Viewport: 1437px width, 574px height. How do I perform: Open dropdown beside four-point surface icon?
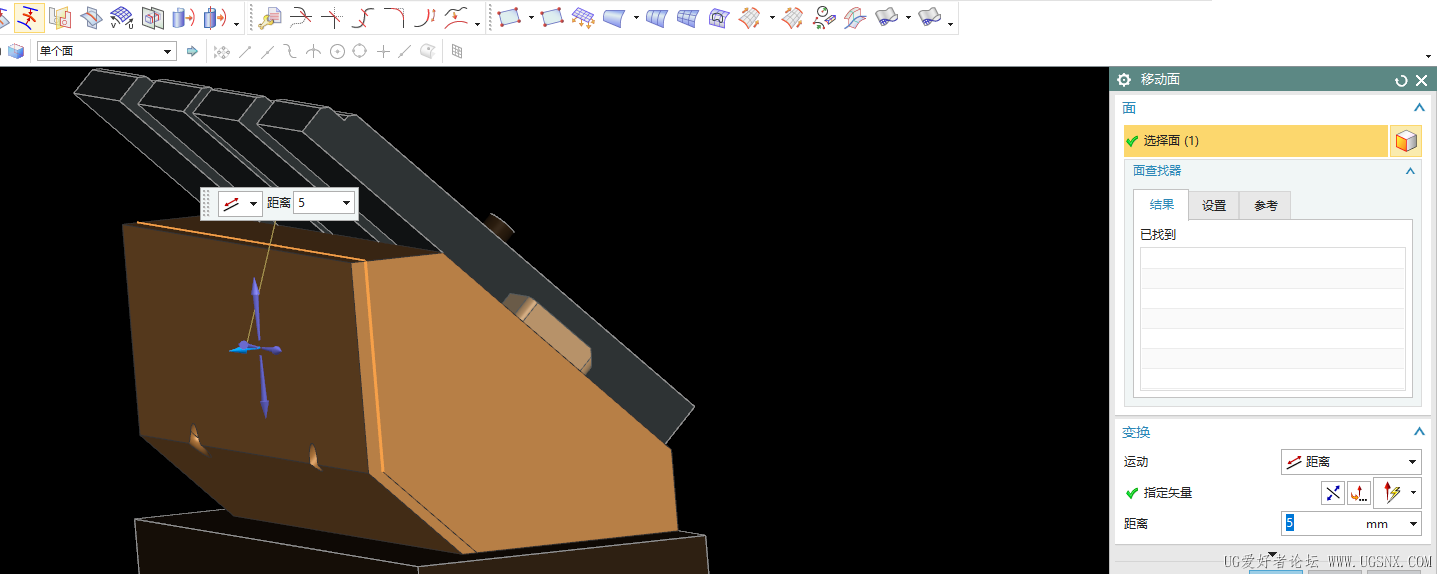[530, 18]
